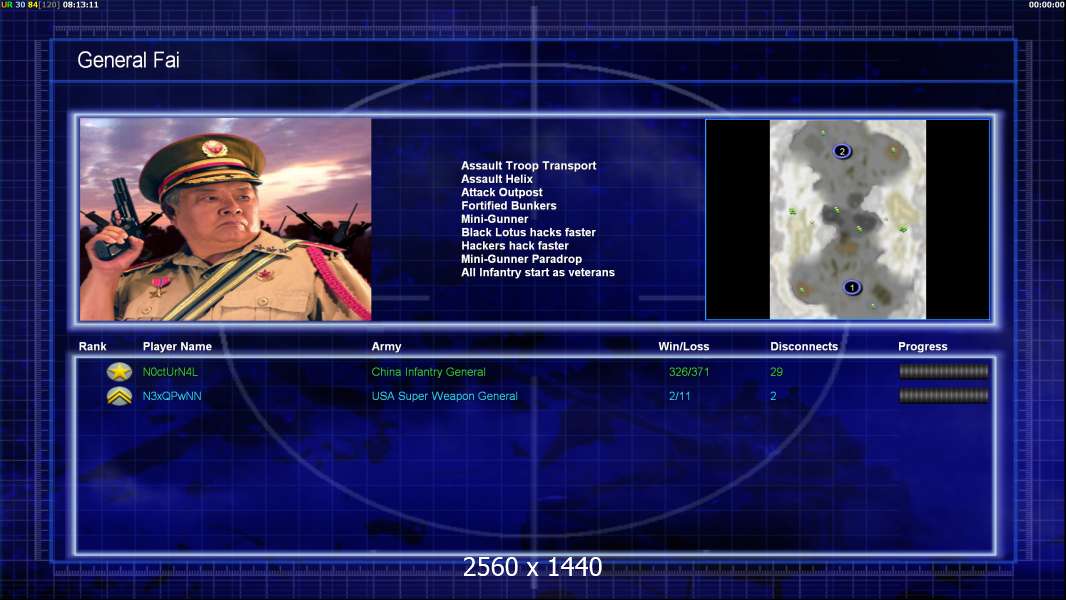Click the General Fai portrait image
Screen dimensions: 1066x600
[226, 219]
